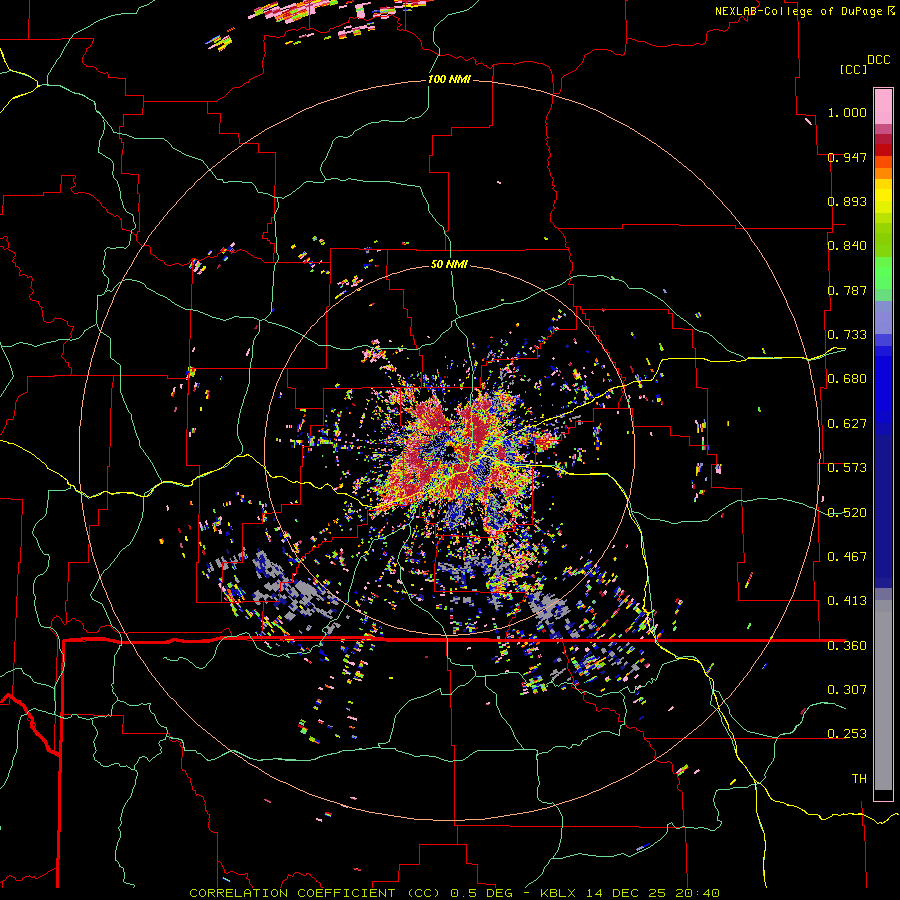Click the 0.733 value on the color scale
This screenshot has height=900, width=900.
pyautogui.click(x=847, y=335)
